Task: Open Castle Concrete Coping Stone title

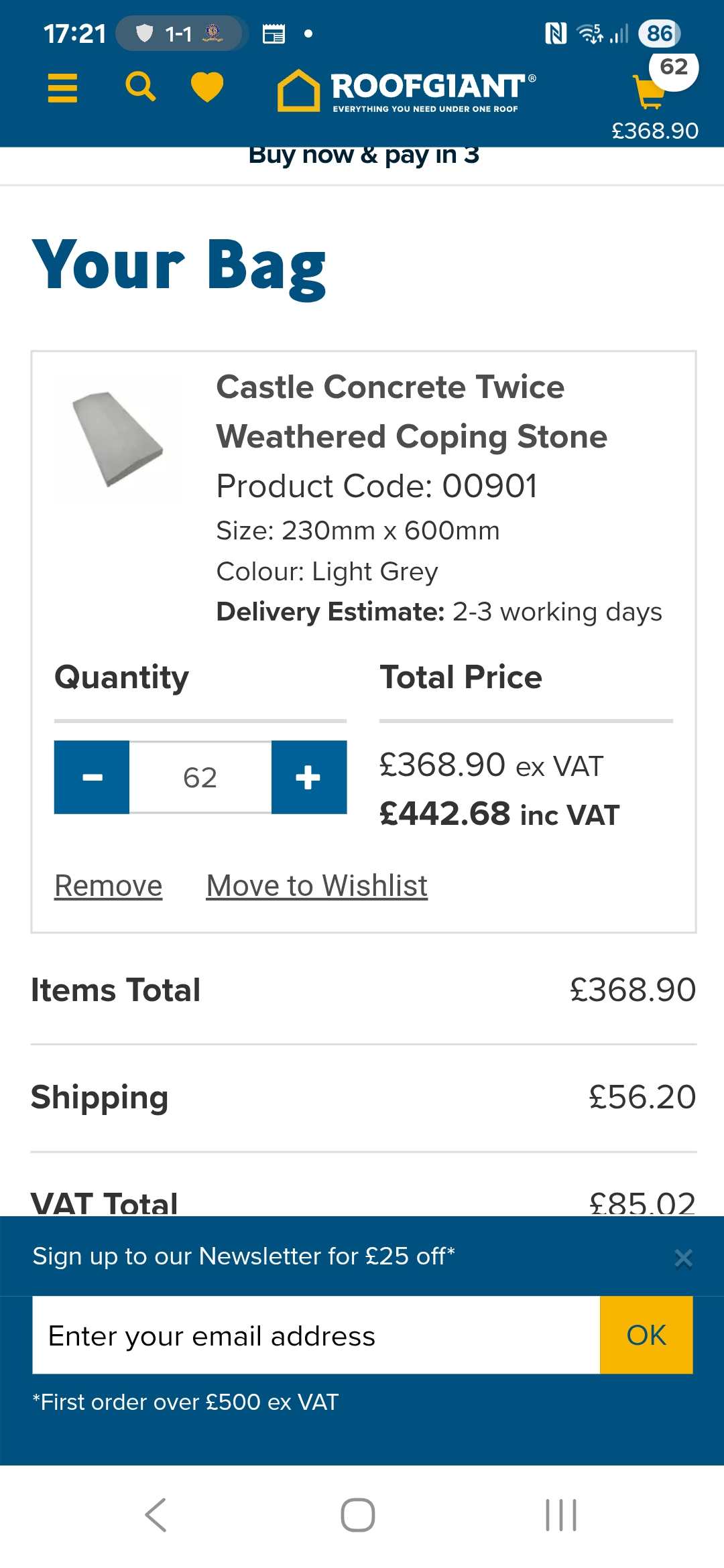Action: [x=412, y=411]
